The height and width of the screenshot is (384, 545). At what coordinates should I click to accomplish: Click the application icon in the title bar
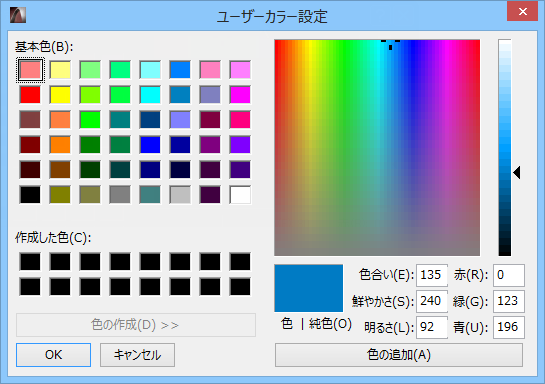pos(18,15)
